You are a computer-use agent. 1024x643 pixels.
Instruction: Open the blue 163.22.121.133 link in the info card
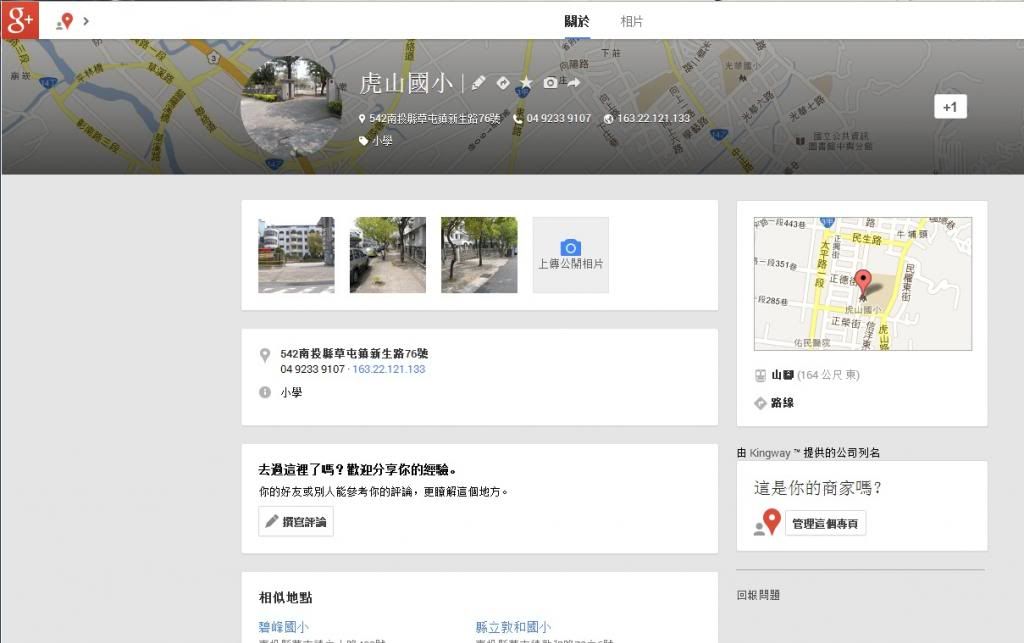[389, 369]
